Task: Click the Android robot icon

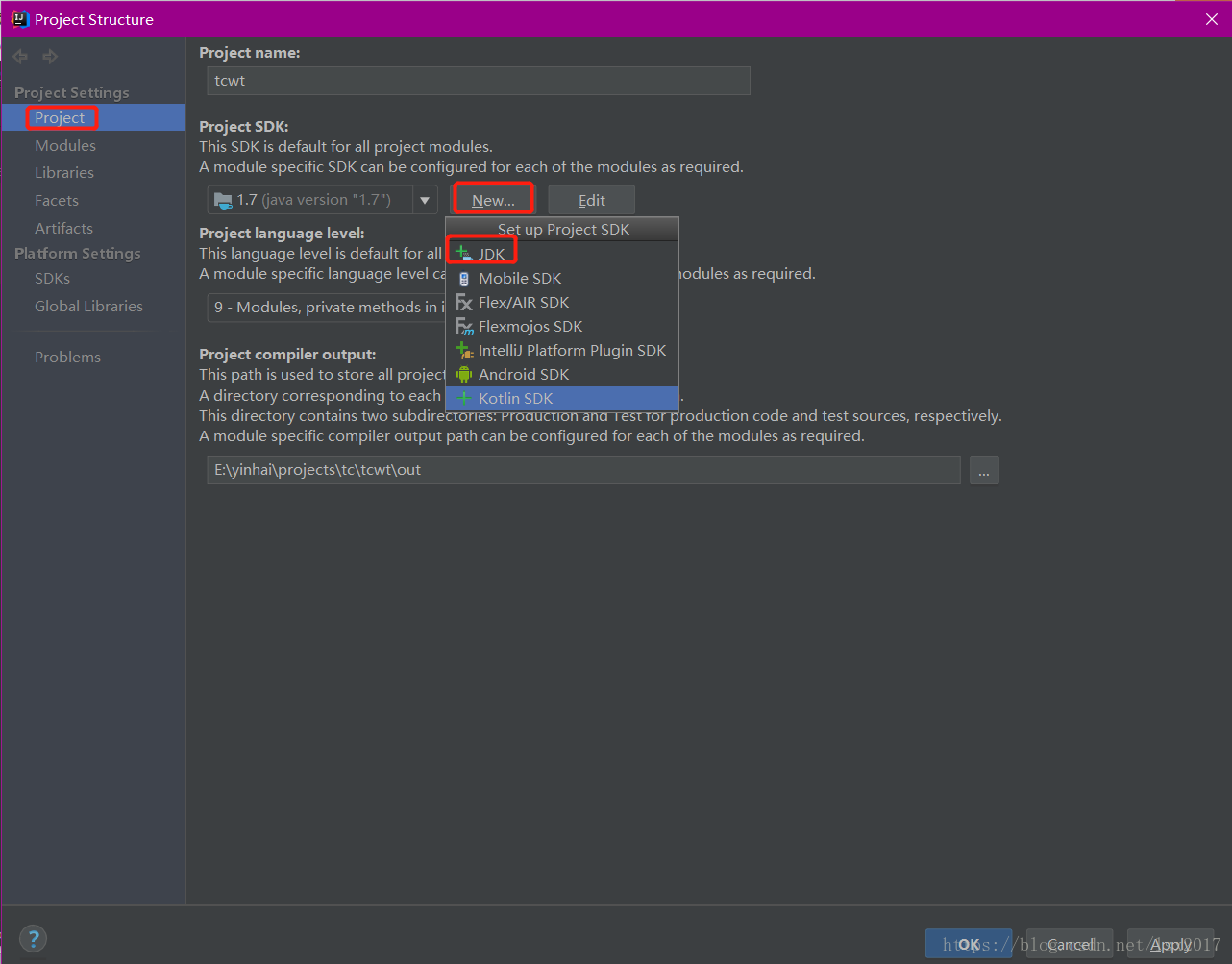Action: click(x=464, y=374)
